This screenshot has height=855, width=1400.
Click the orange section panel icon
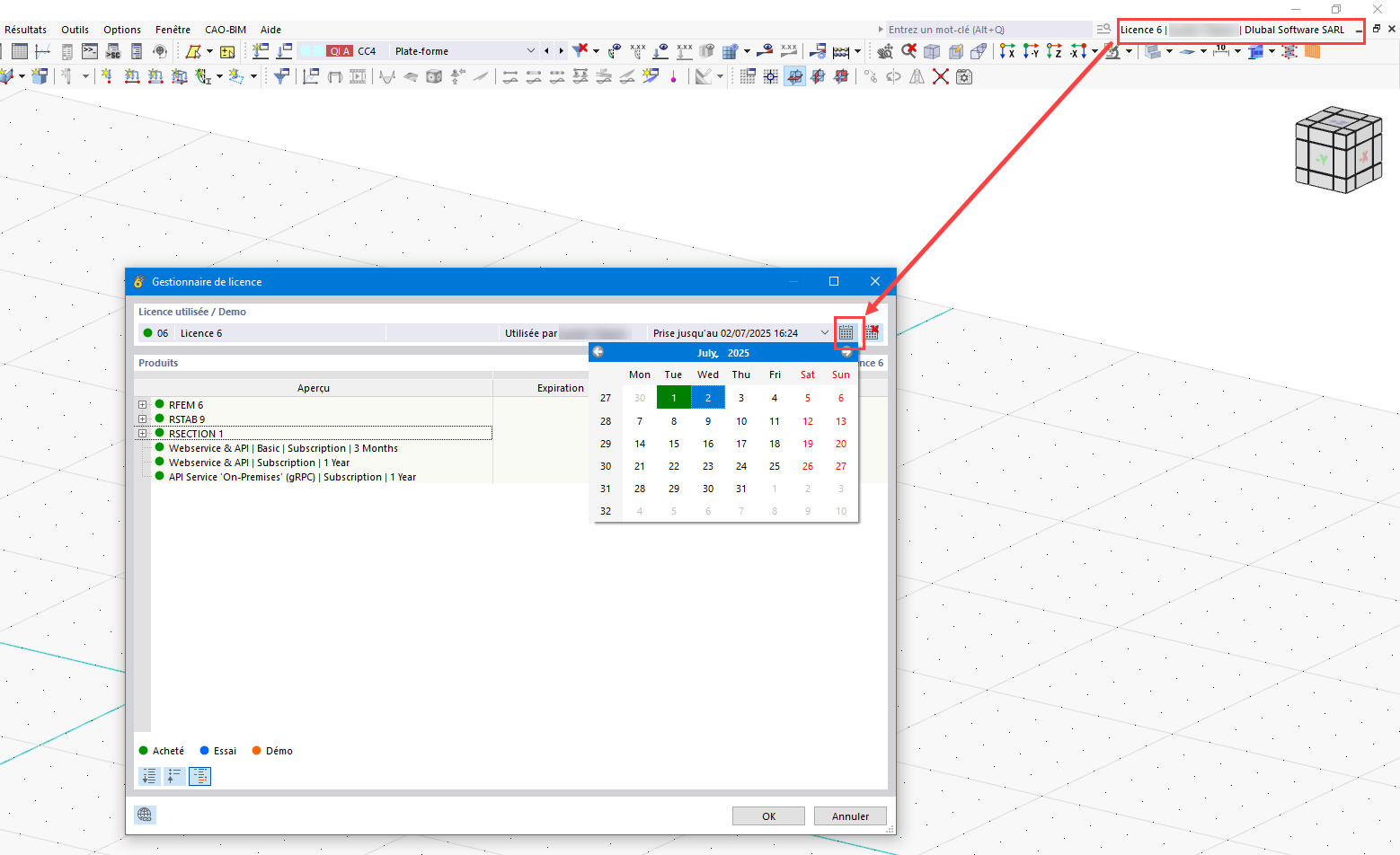pos(1313,51)
